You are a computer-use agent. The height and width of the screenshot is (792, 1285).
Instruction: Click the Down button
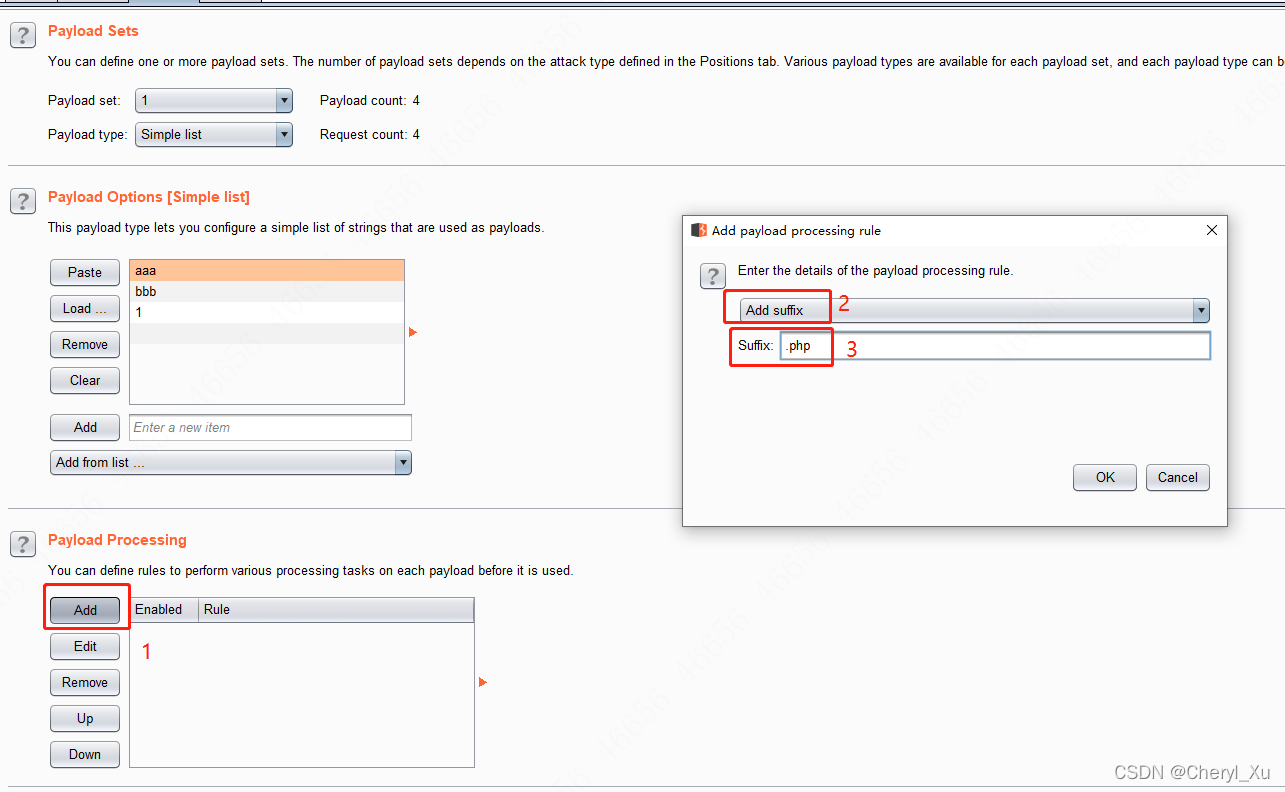(x=85, y=754)
